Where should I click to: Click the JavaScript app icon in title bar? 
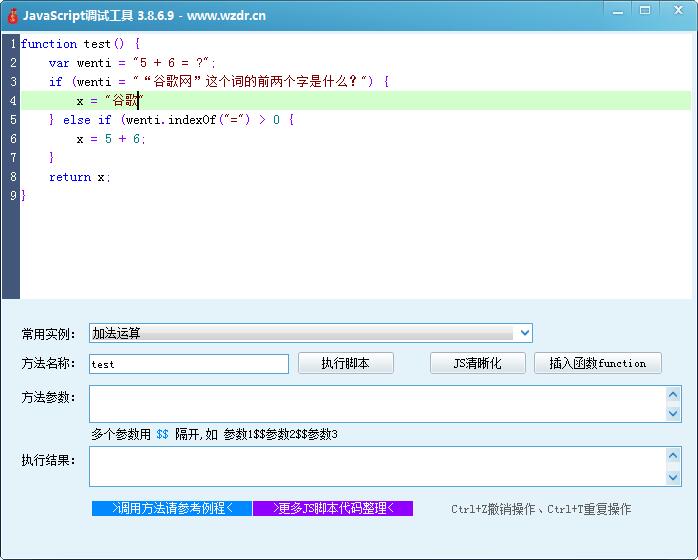[11, 15]
